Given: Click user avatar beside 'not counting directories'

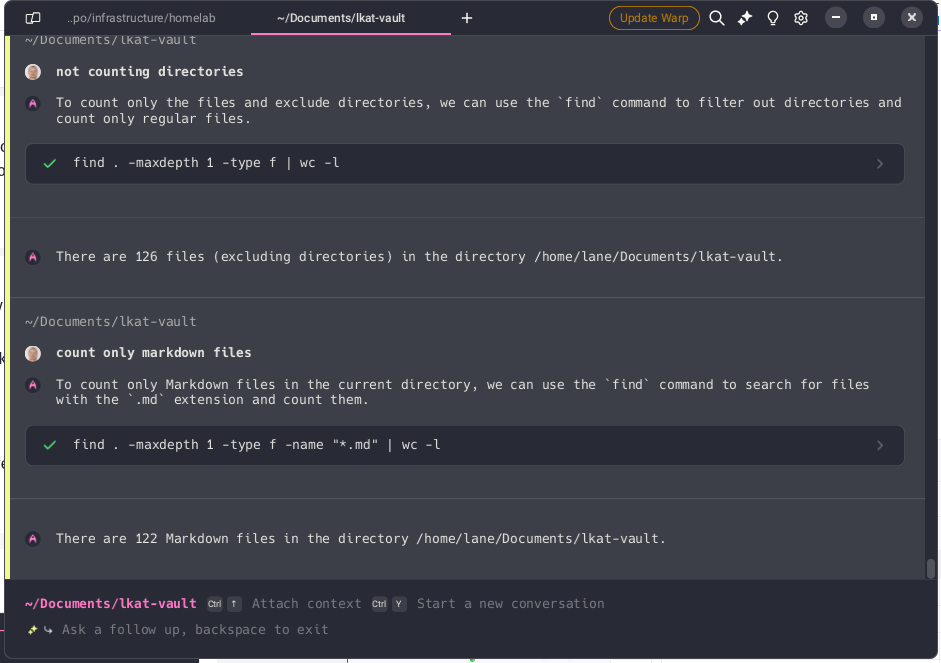Looking at the screenshot, I should point(33,72).
